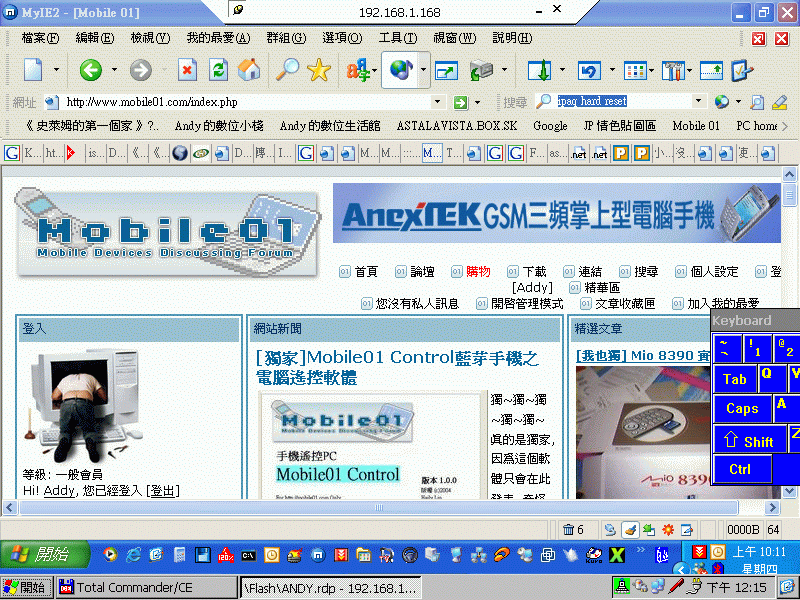Open the search engine globe icon
The height and width of the screenshot is (600, 800).
(x=721, y=102)
